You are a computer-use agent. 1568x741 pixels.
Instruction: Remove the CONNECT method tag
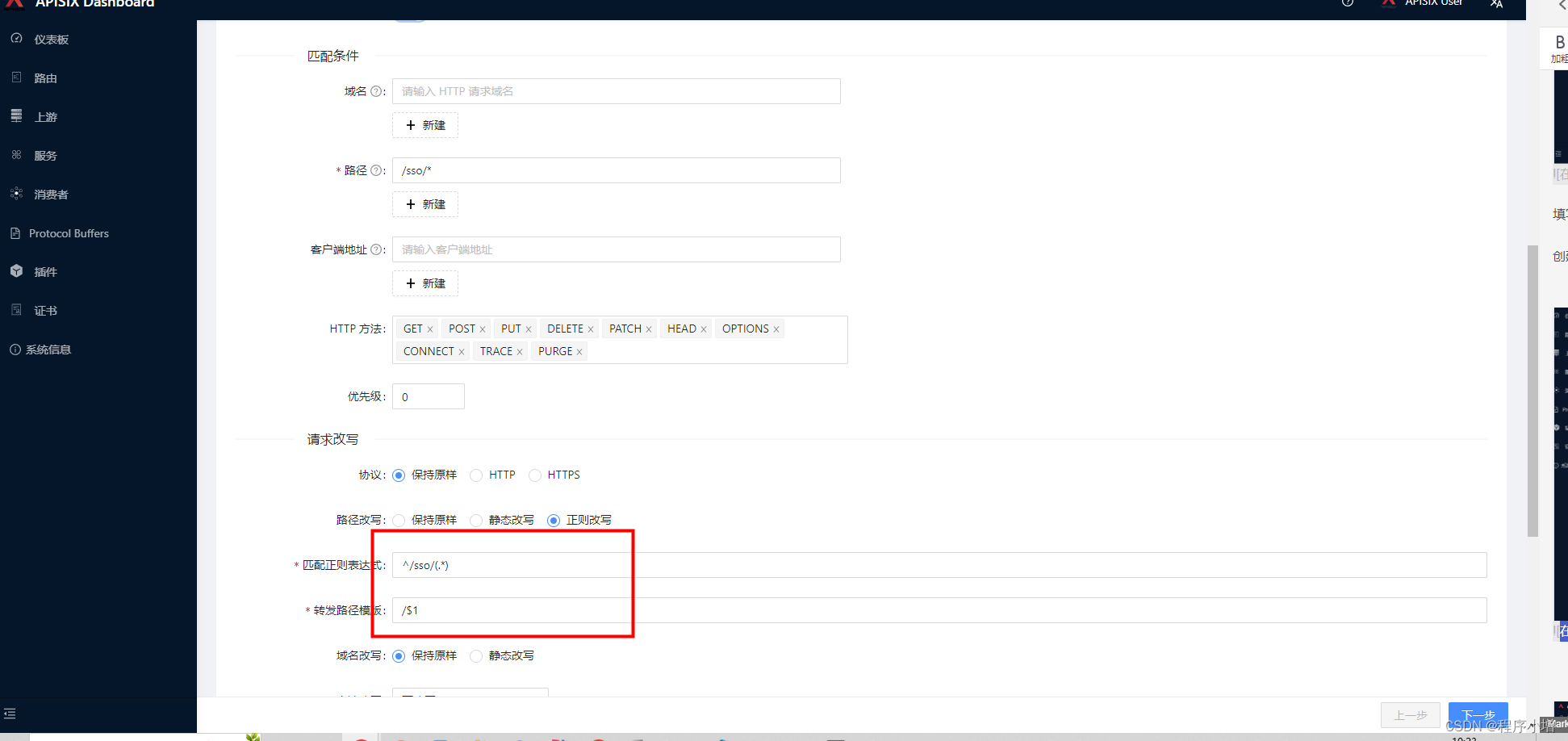click(462, 352)
